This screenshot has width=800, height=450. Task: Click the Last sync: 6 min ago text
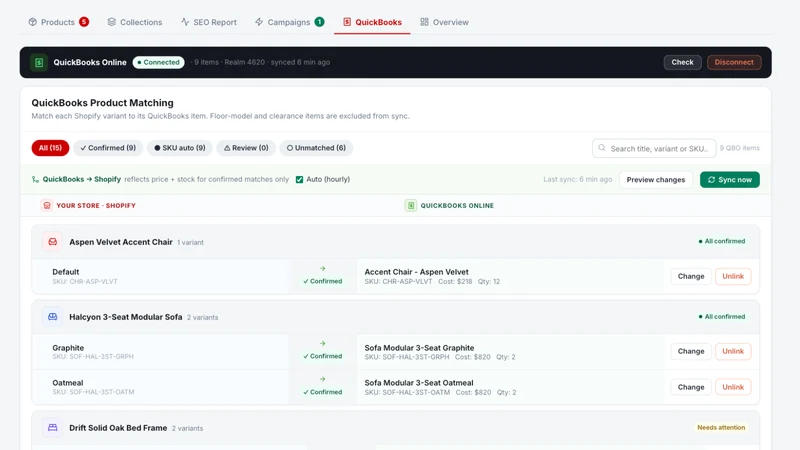pyautogui.click(x=578, y=180)
